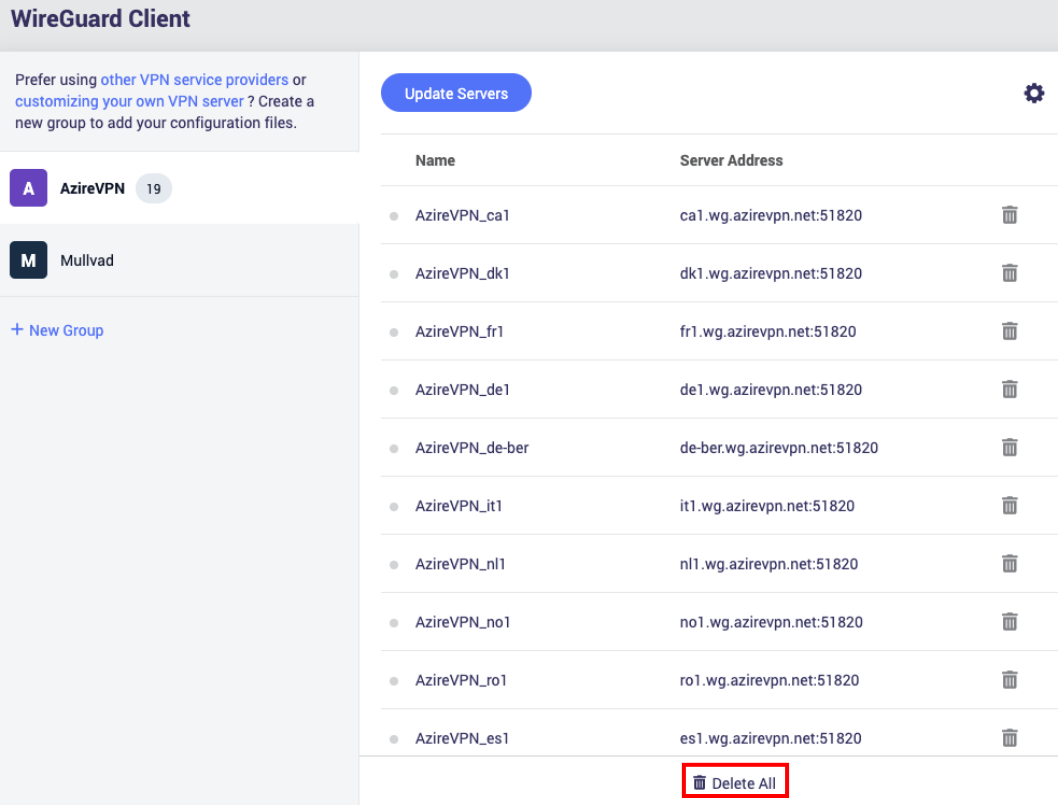
Task: Click the status dot for AzireVPN_ro1
Action: [394, 681]
